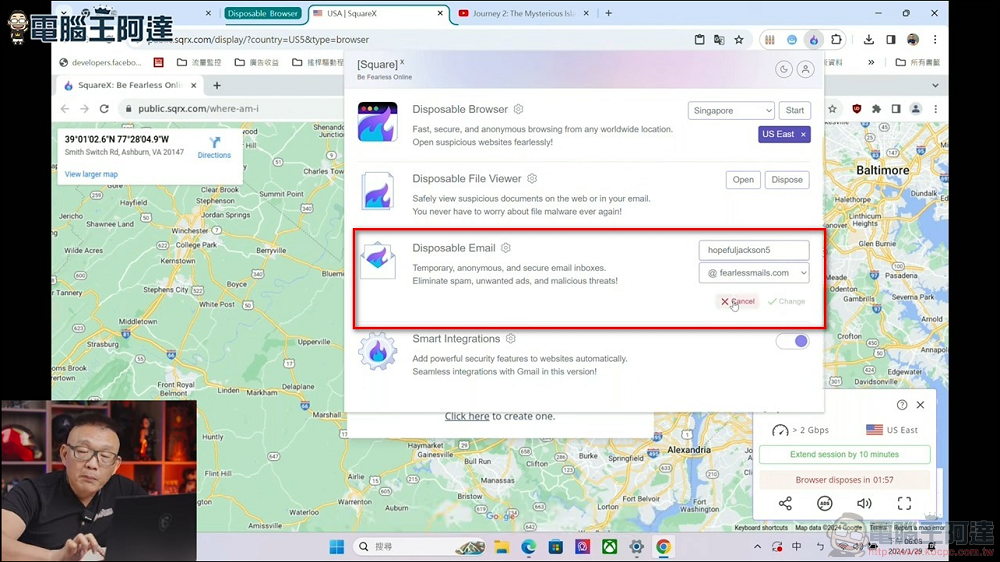Open Chrome from the taskbar
This screenshot has height=562, width=1000.
click(x=663, y=547)
